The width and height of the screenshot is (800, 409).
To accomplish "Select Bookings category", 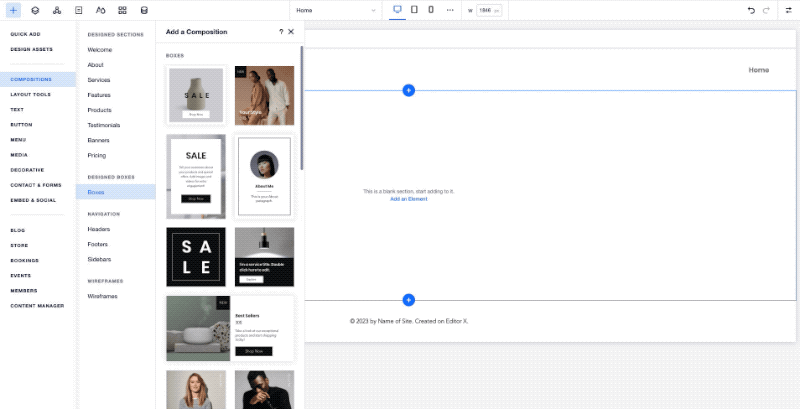I will point(24,261).
